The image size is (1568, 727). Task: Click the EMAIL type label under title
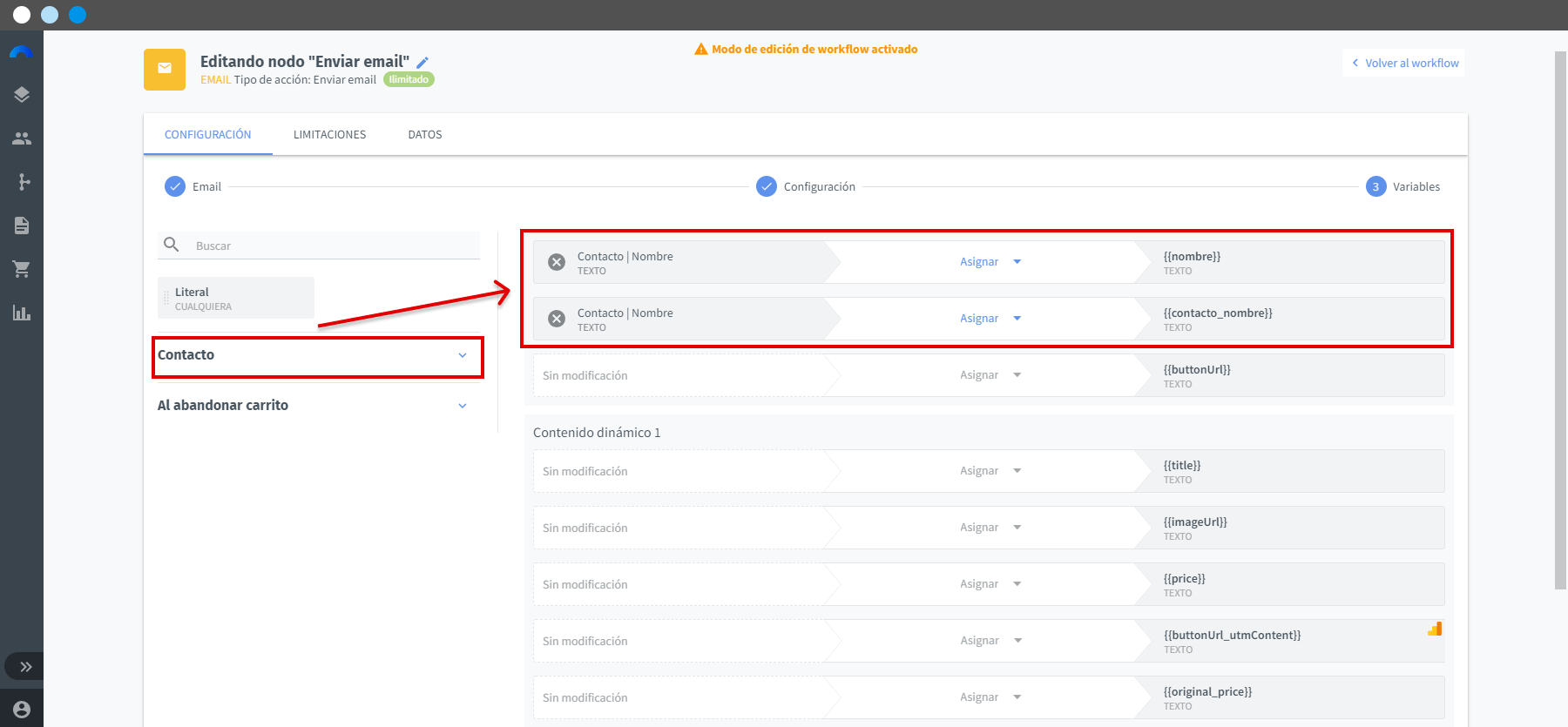[x=215, y=79]
